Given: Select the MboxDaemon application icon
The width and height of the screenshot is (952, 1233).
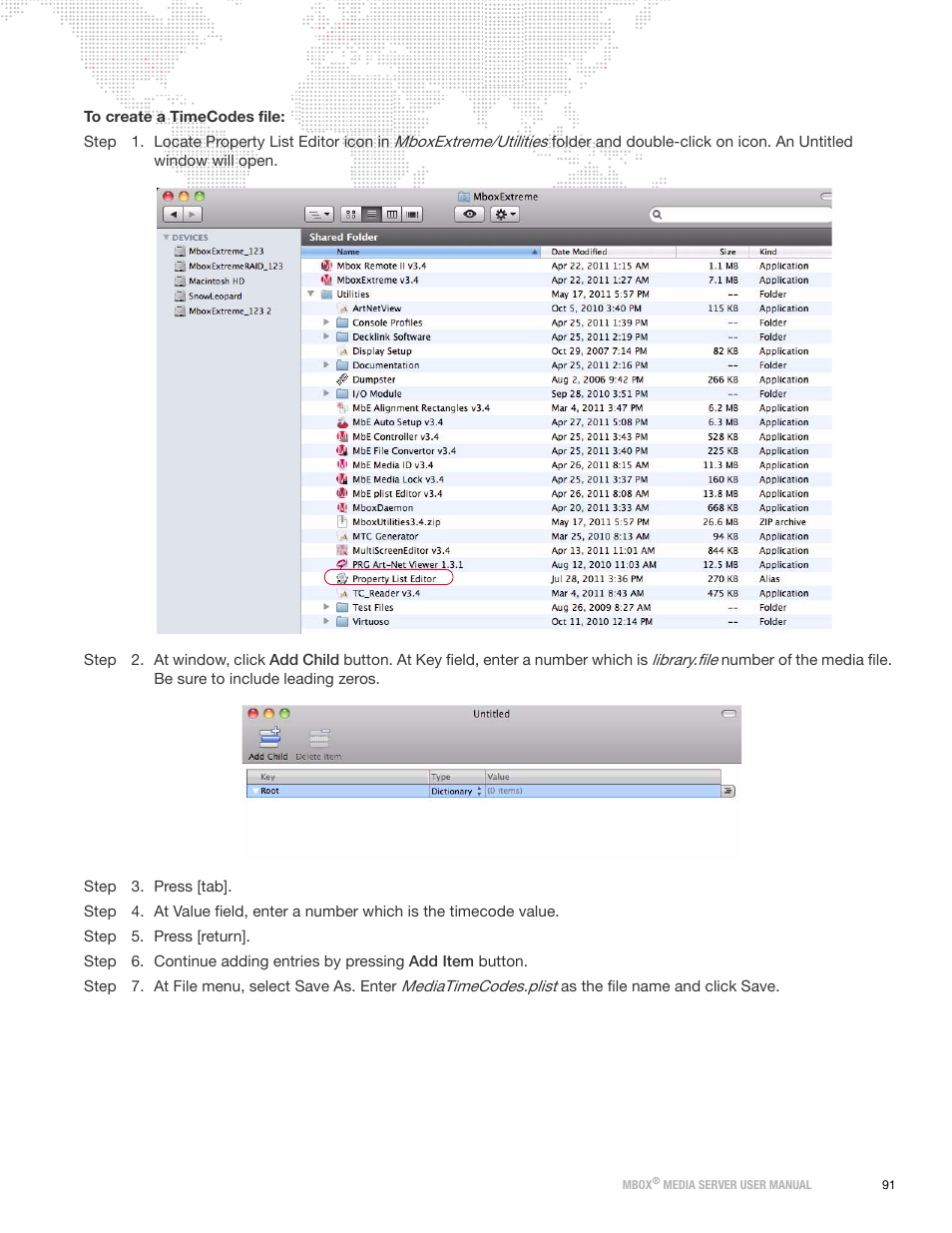Looking at the screenshot, I should point(342,508).
